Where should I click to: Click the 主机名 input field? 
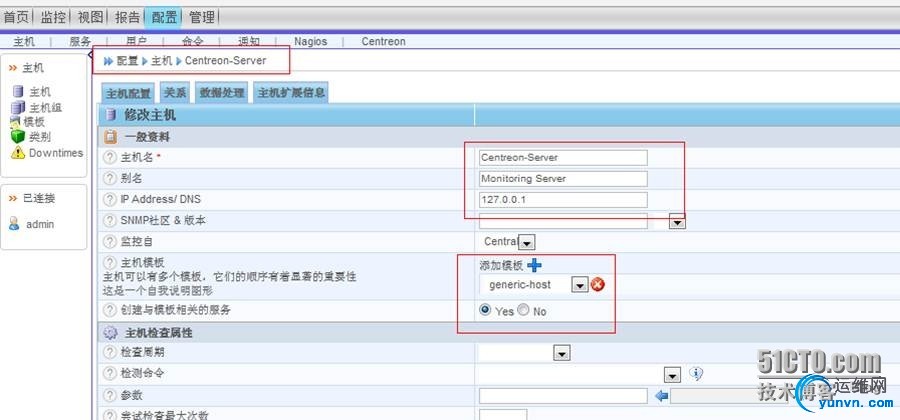(x=563, y=157)
